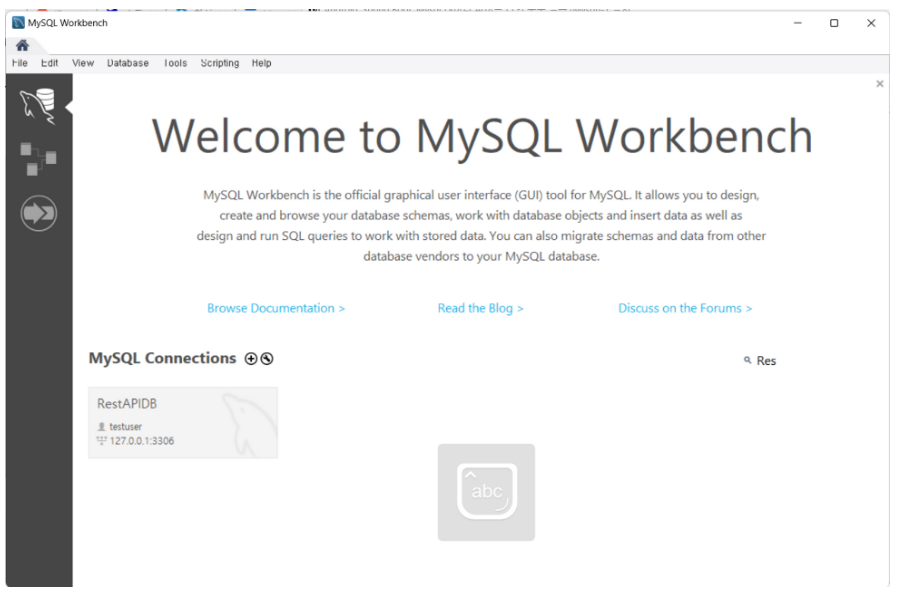905x597 pixels.
Task: Add a new MySQL connection with plus icon
Action: pyautogui.click(x=250, y=359)
